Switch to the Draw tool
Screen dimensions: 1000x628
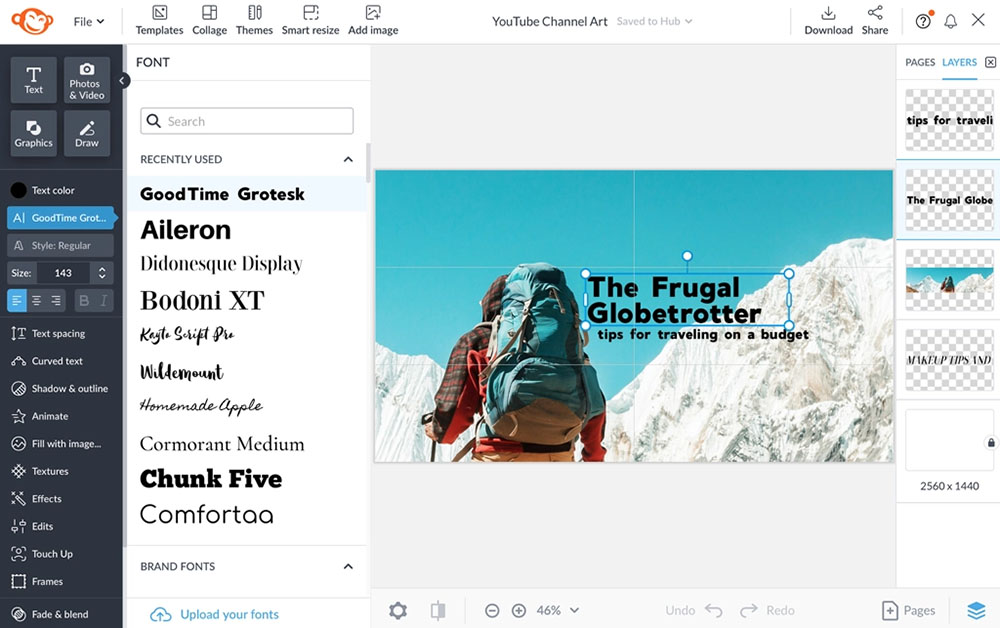tap(86, 133)
